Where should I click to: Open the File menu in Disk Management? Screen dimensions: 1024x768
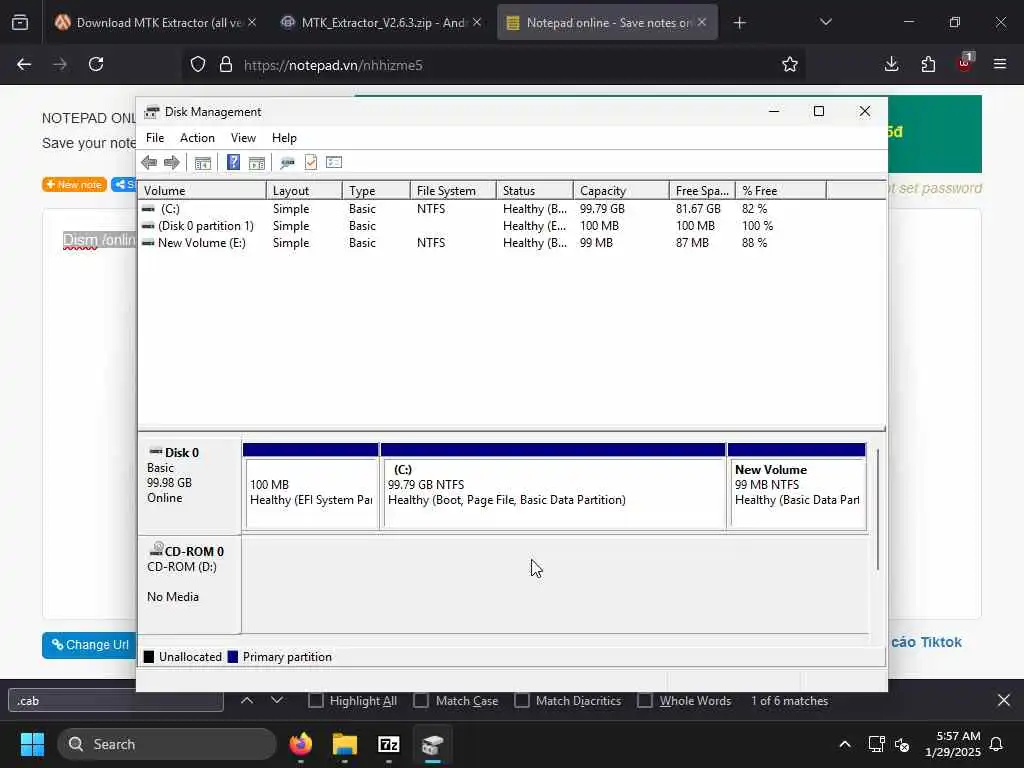click(x=155, y=138)
